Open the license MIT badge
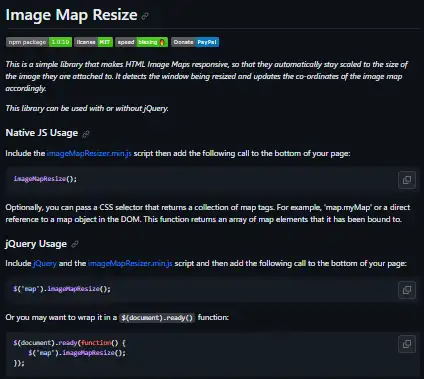This screenshot has width=424, height=379. [94, 42]
